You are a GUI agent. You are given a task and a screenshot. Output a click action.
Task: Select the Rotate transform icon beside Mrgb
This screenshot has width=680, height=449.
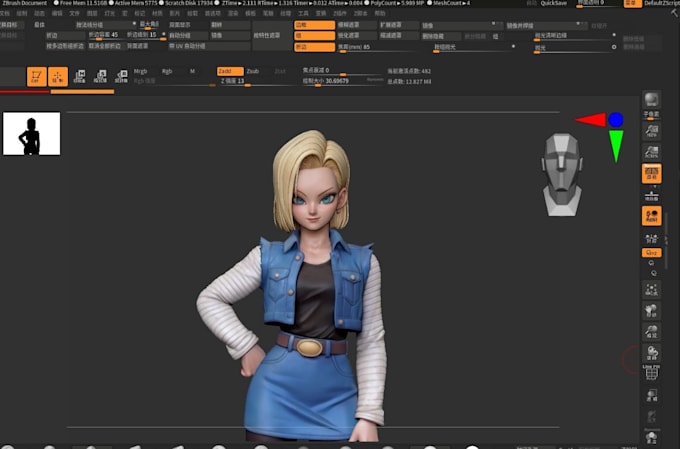point(121,76)
